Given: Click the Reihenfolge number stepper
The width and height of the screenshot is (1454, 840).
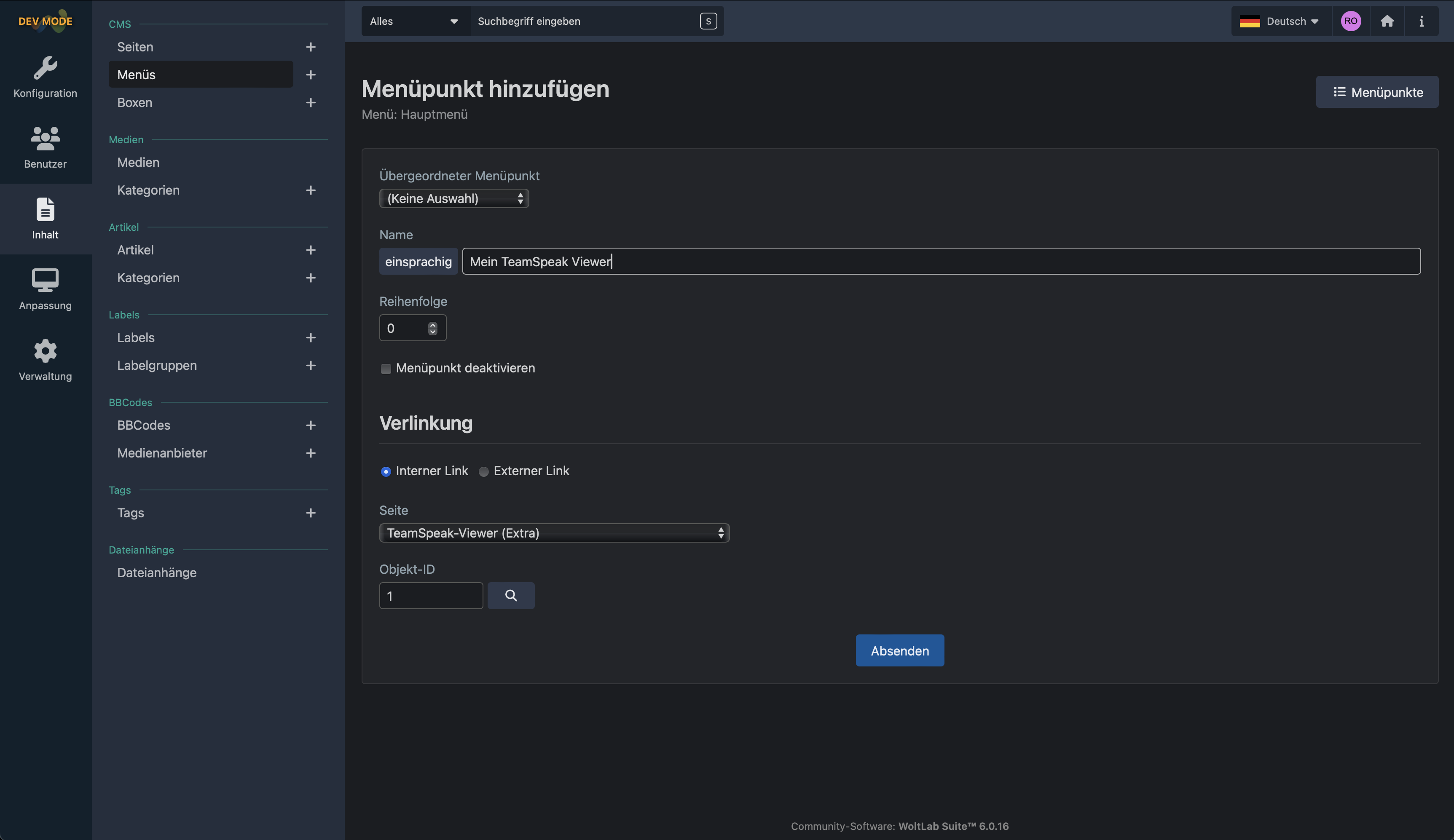Looking at the screenshot, I should (x=433, y=328).
